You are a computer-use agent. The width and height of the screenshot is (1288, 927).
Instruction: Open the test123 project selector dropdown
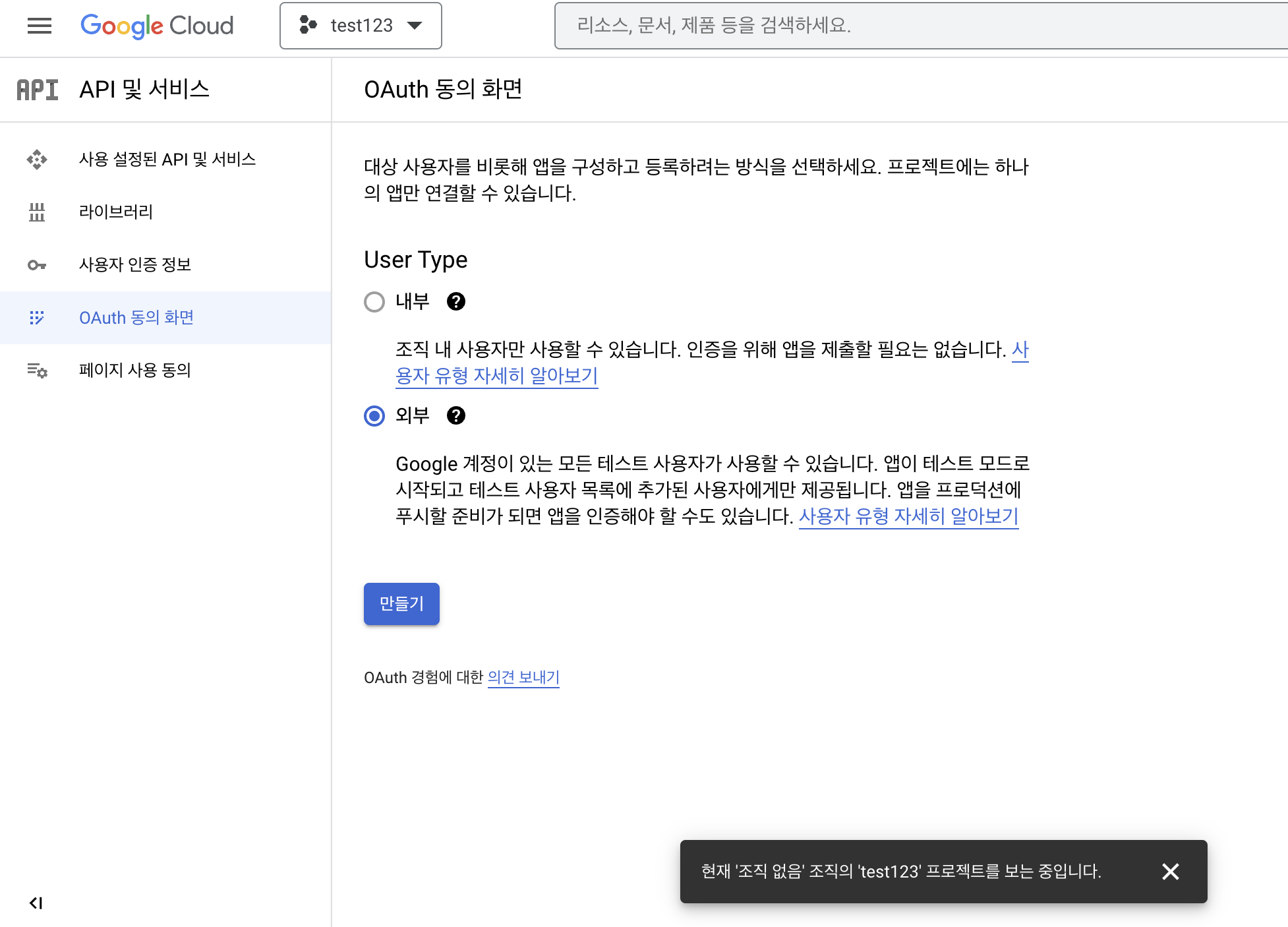pos(361,26)
